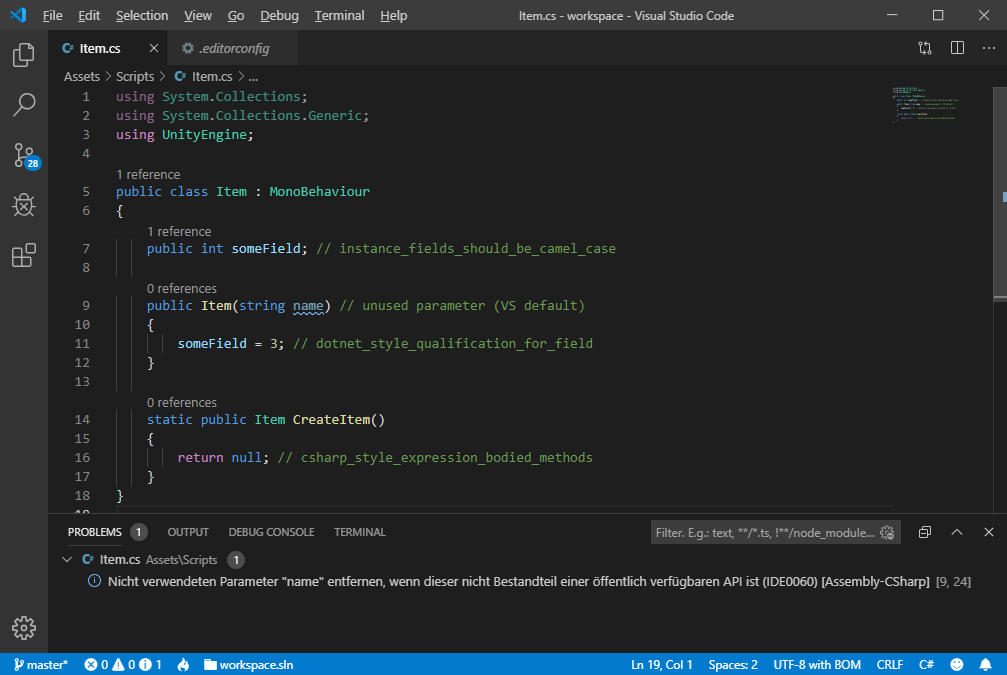This screenshot has height=675, width=1007.
Task: Click '1 reference' lens above class Item
Action: (148, 175)
